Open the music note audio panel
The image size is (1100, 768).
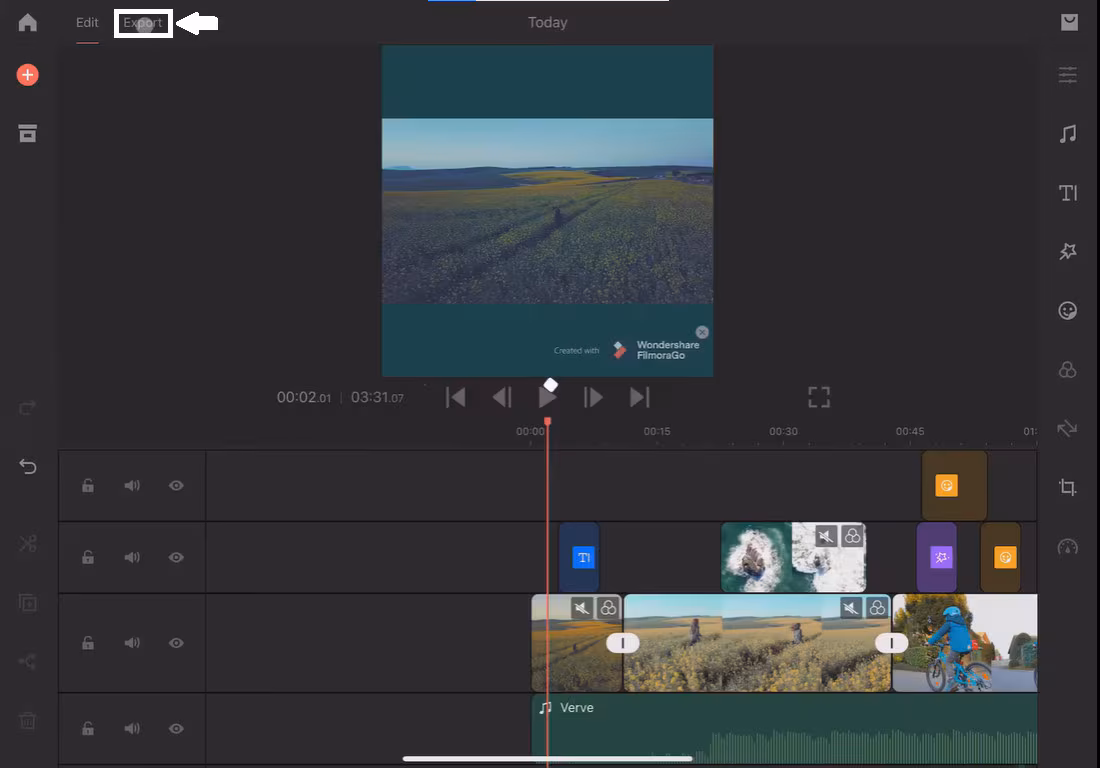(x=1068, y=133)
